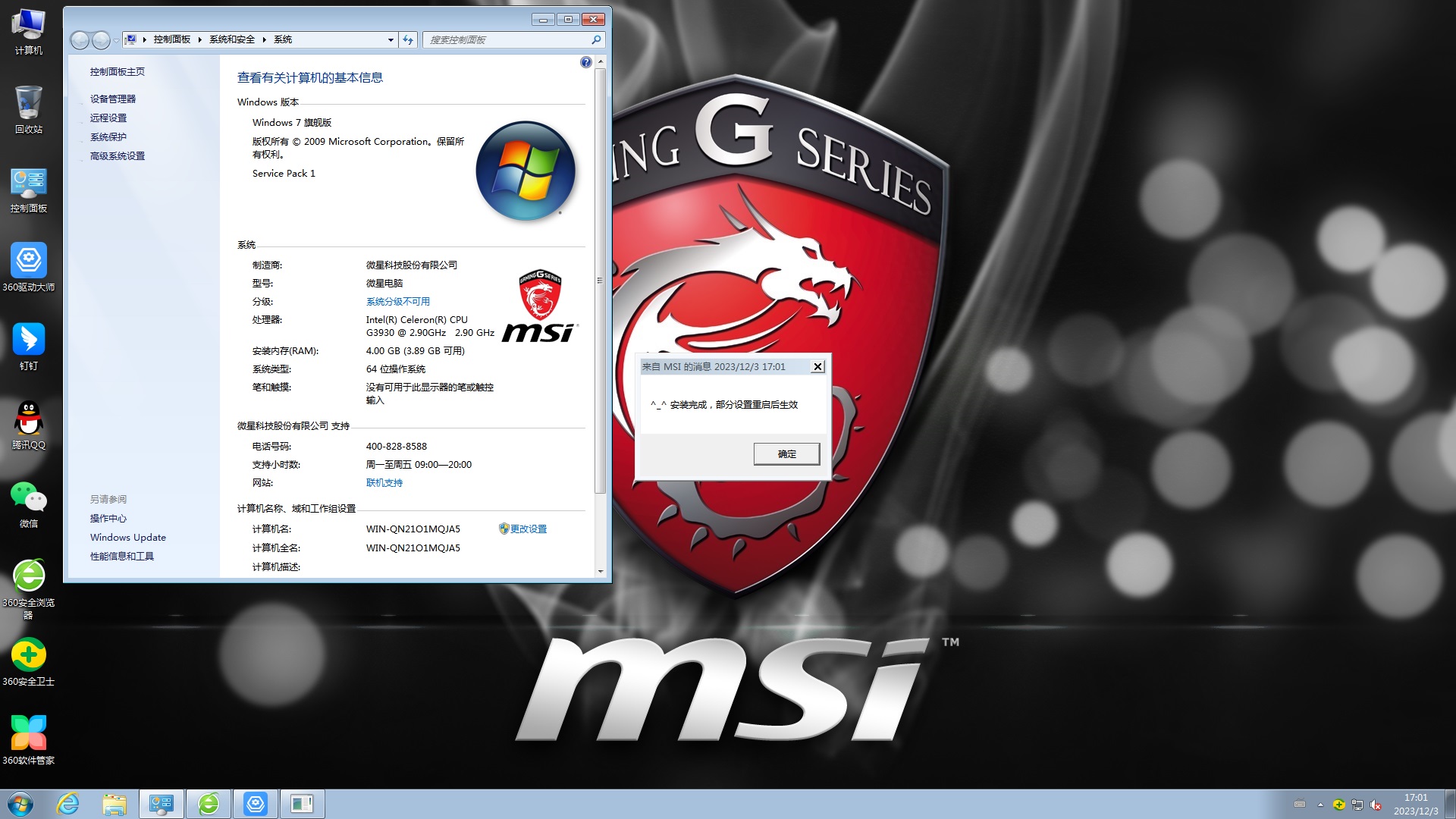Click the back navigation arrow
Image resolution: width=1456 pixels, height=819 pixels.
coord(80,39)
